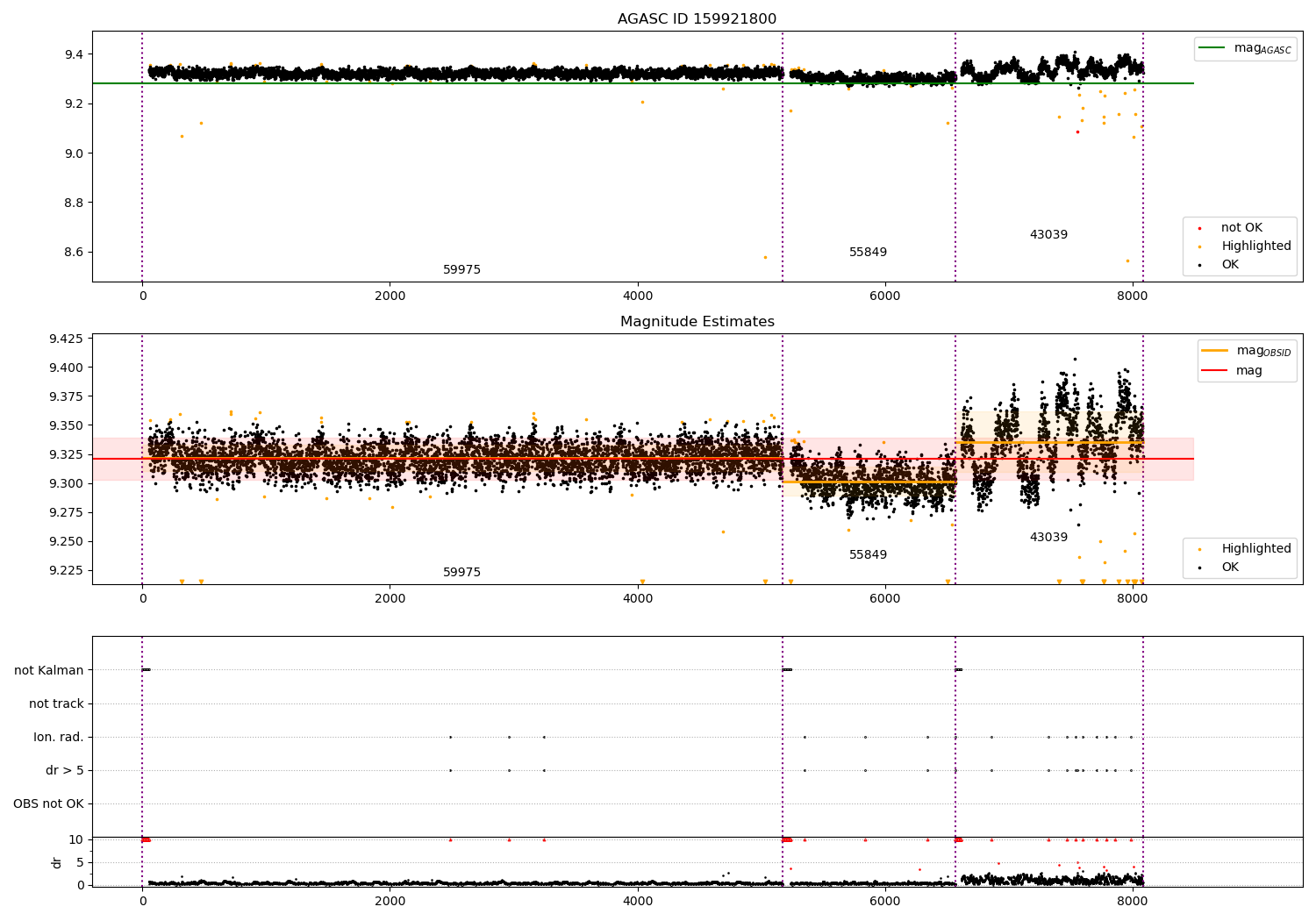Click 'OK' entry in the Magnitude Estimates legend
Image resolution: width=1316 pixels, height=921 pixels.
(x=1230, y=568)
